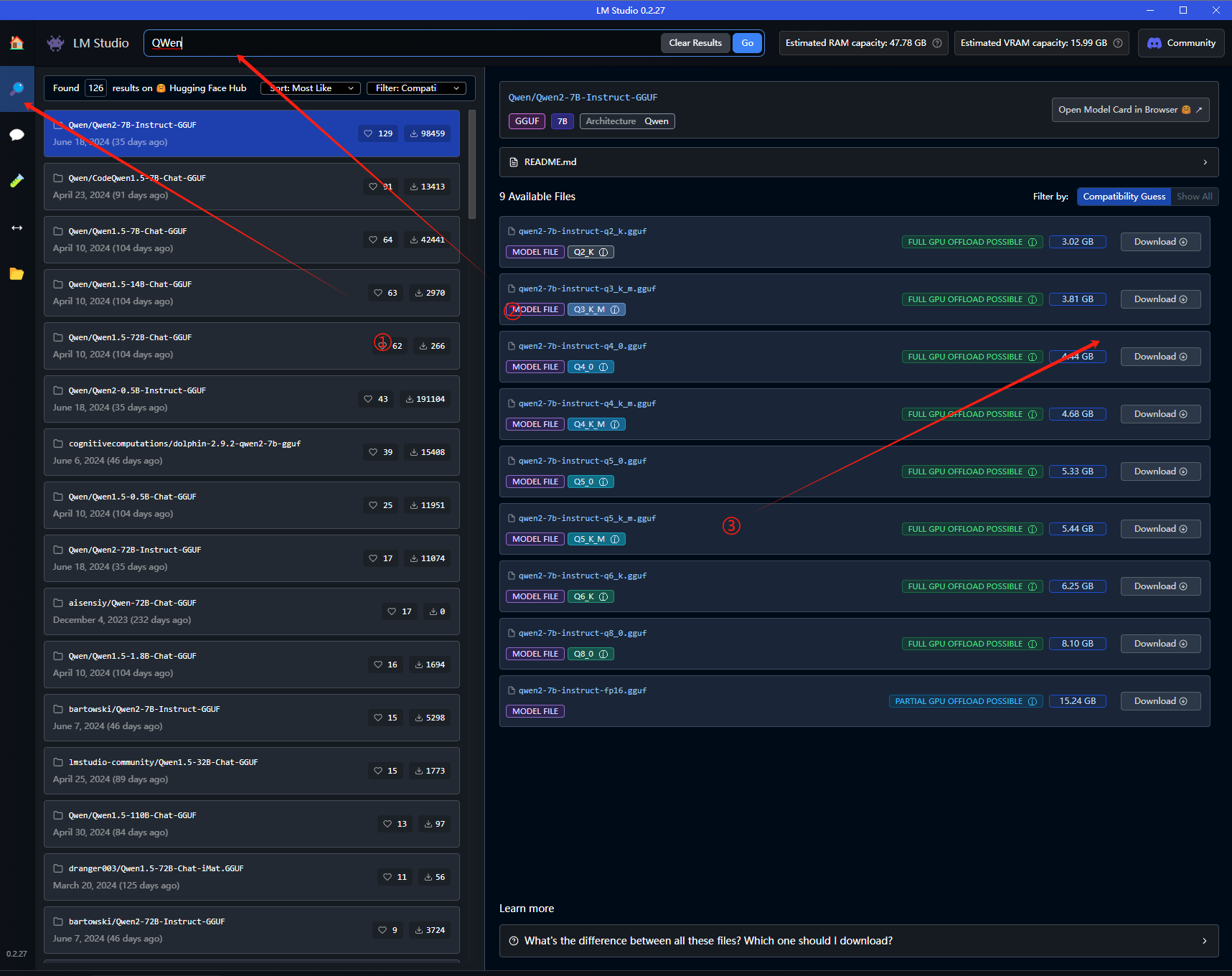Click the GGUF tag on model header
Viewport: 1232px width, 976px height.
pos(527,121)
